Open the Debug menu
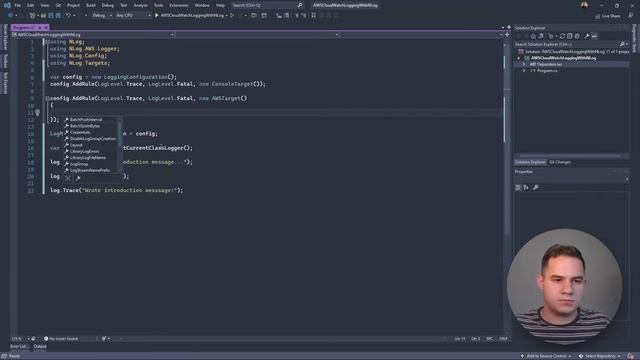The height and width of the screenshot is (360, 640). [108, 5]
